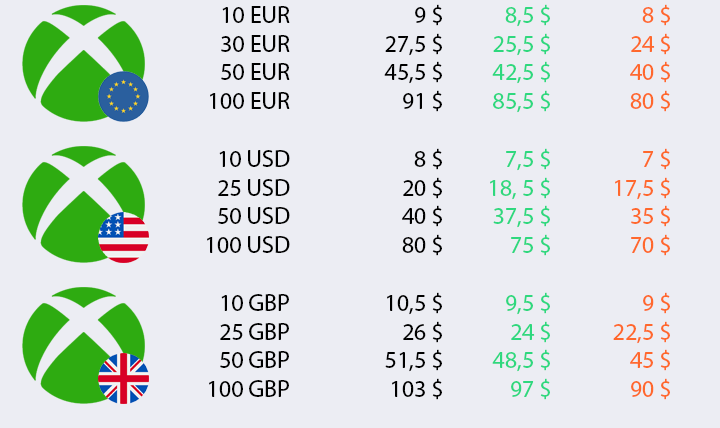Click the green 85,5 $ price
Screen dimensions: 720x428
pos(521,101)
